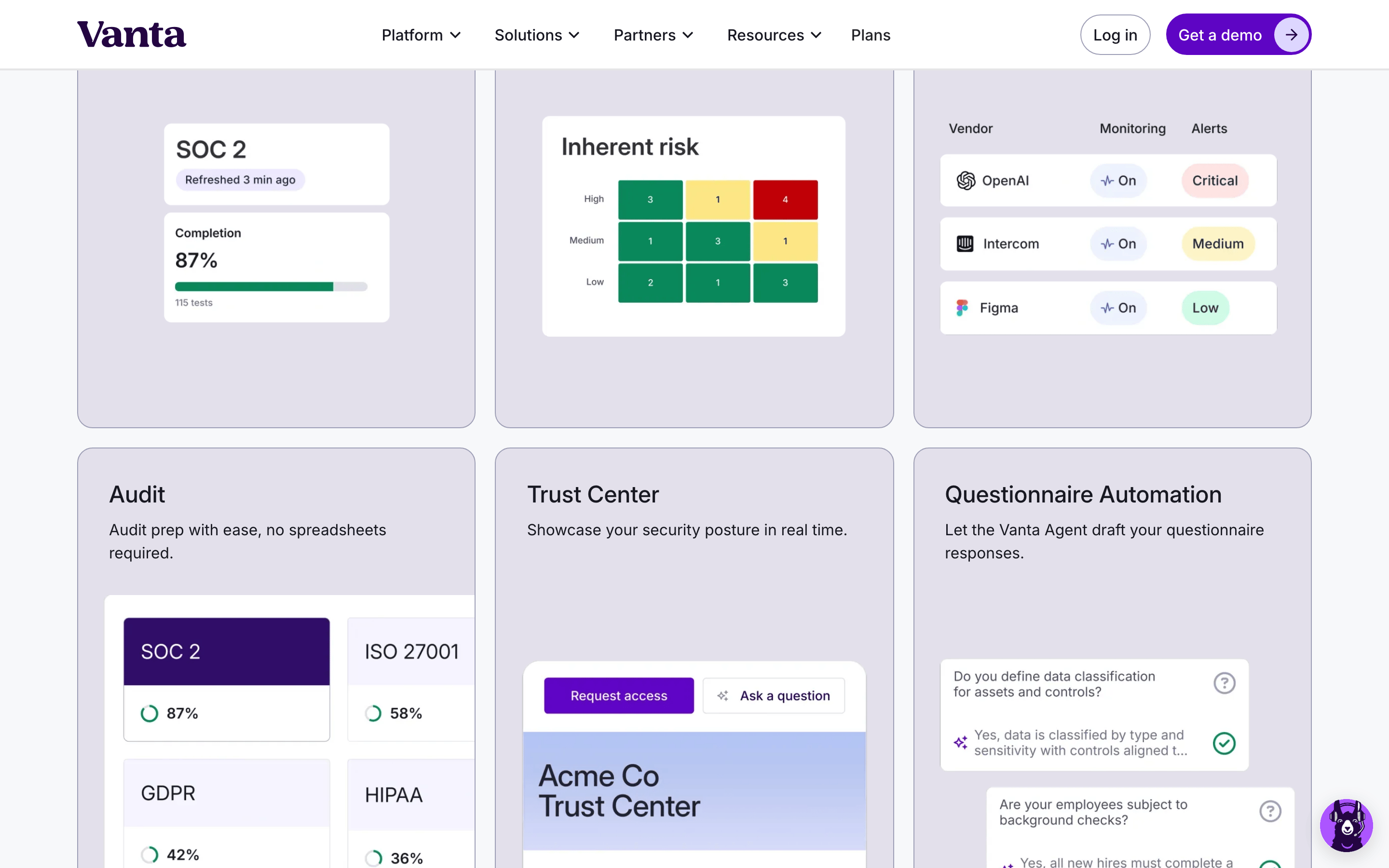Expand the Solutions dropdown menu
This screenshot has width=1389, height=868.
pos(537,35)
